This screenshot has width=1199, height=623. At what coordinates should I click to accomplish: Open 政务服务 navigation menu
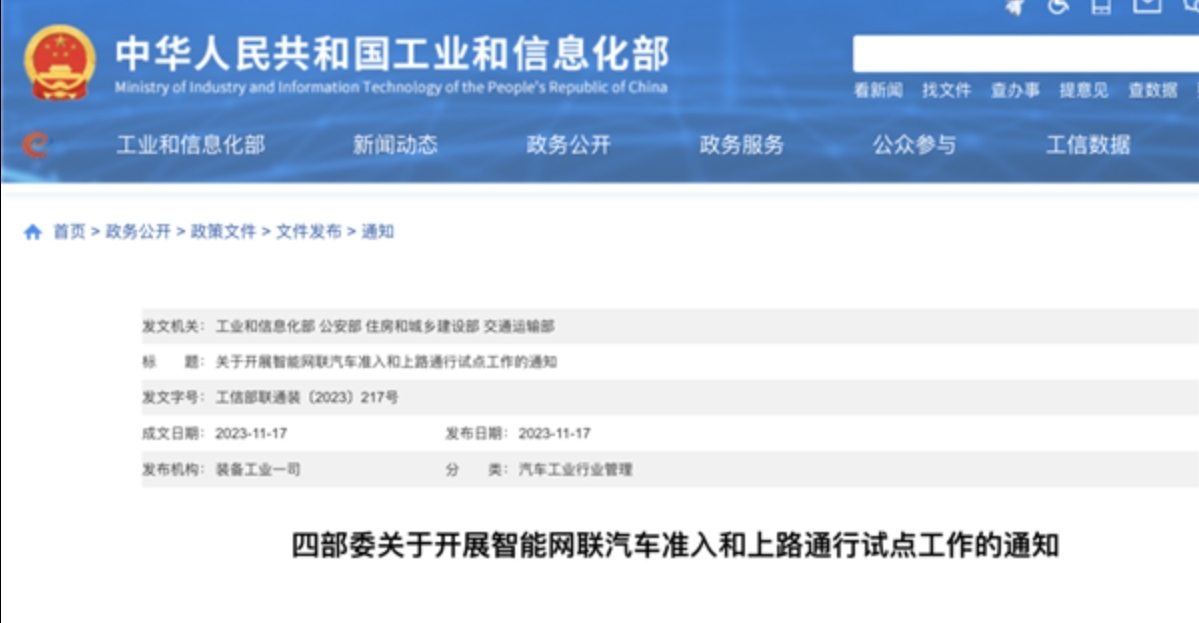click(742, 144)
